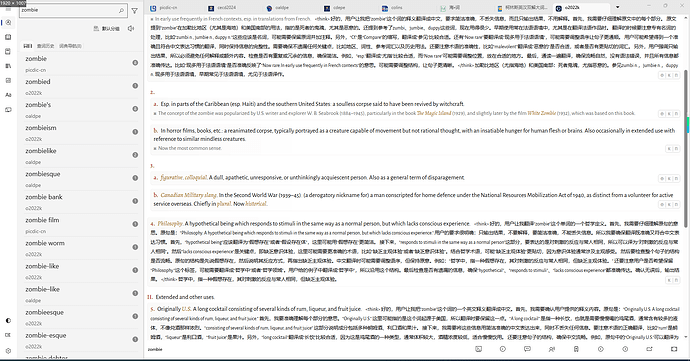This screenshot has height=361, width=690.
Task: Toggle dark mode icon in left sidebar
Action: pyautogui.click(x=8, y=320)
